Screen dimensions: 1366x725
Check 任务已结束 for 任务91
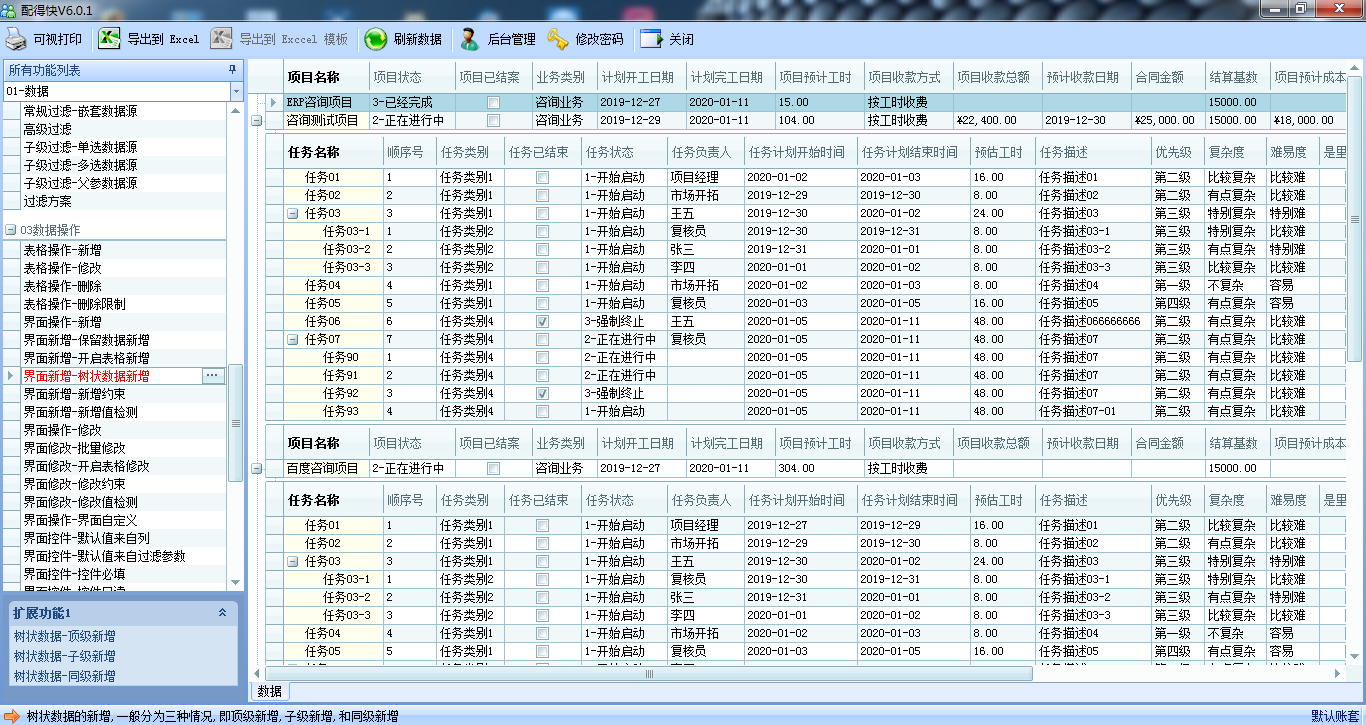[x=542, y=376]
